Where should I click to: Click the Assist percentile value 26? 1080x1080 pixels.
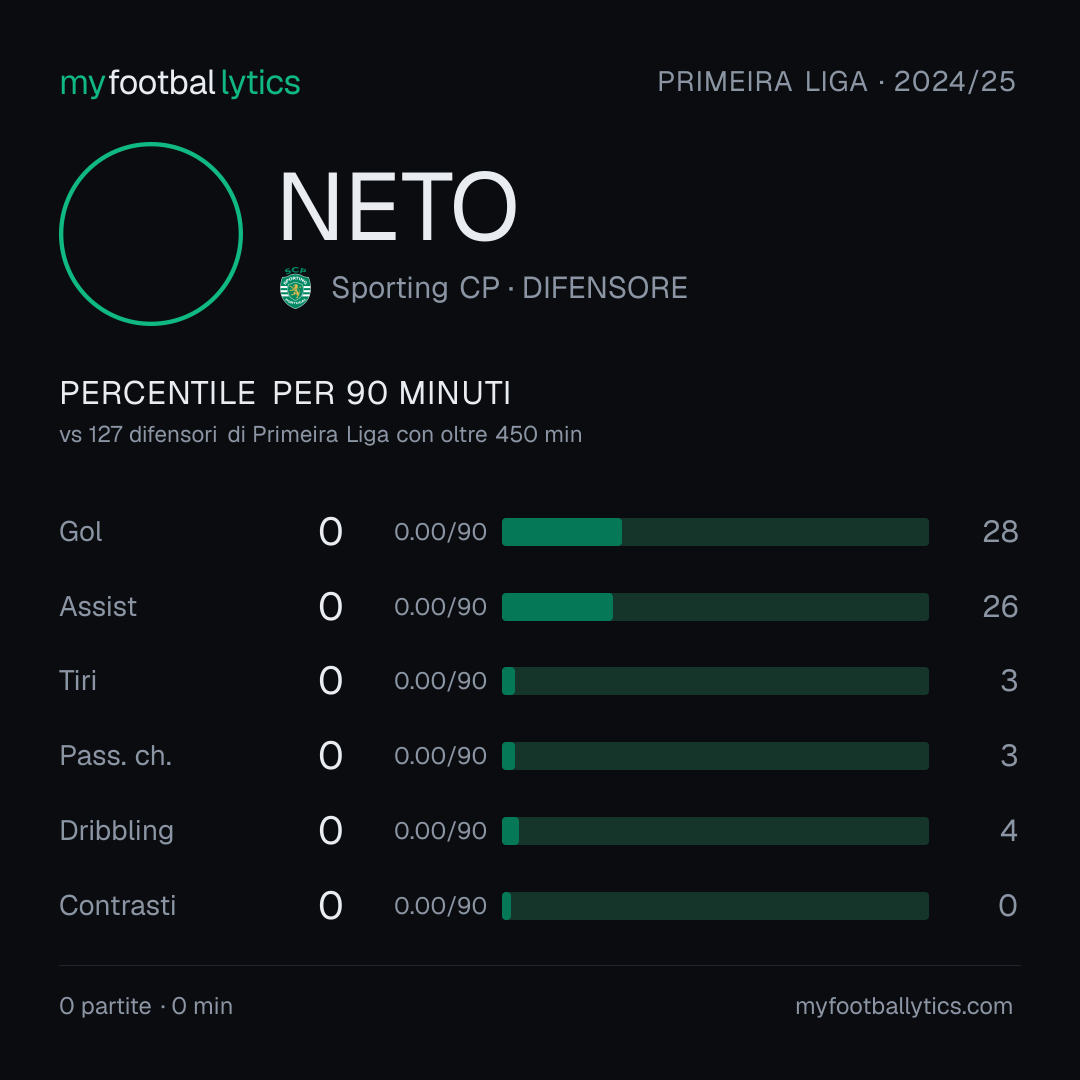pyautogui.click(x=1000, y=607)
